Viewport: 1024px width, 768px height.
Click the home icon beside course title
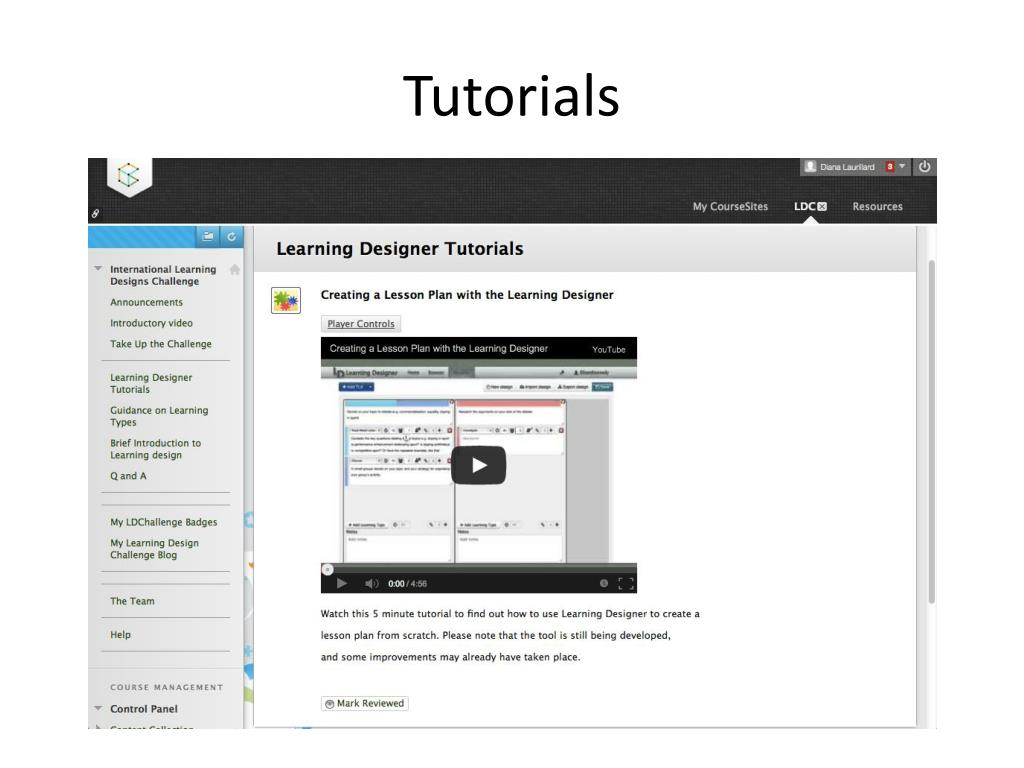(234, 270)
